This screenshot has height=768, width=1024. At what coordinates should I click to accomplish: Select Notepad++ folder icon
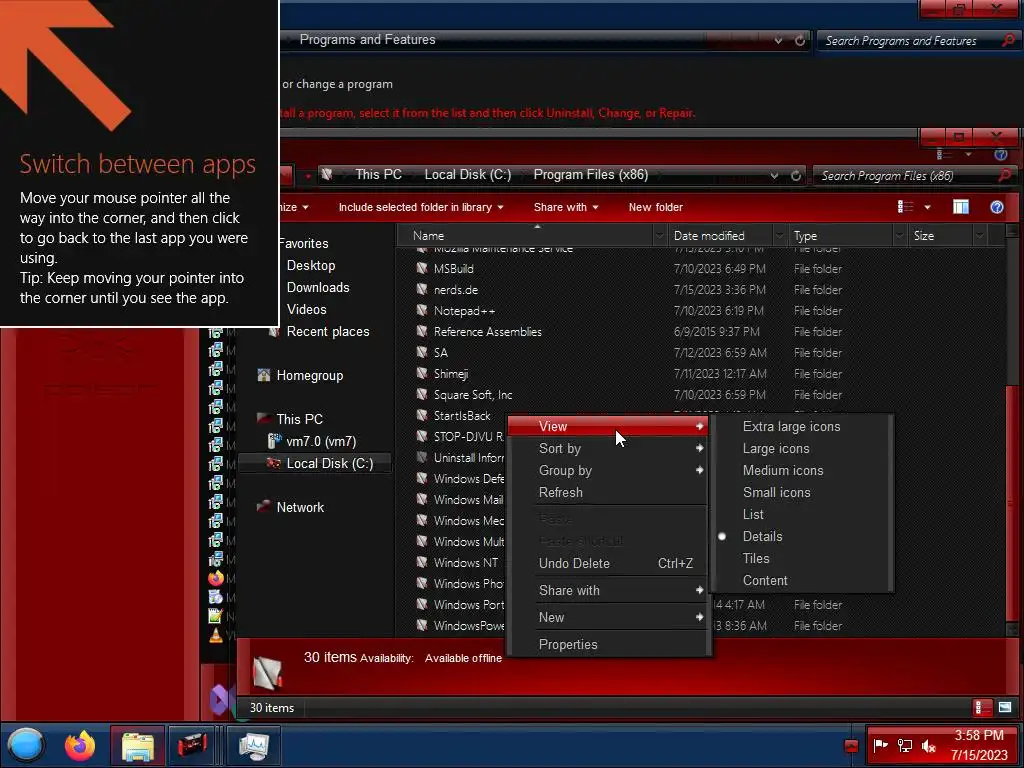(x=422, y=310)
